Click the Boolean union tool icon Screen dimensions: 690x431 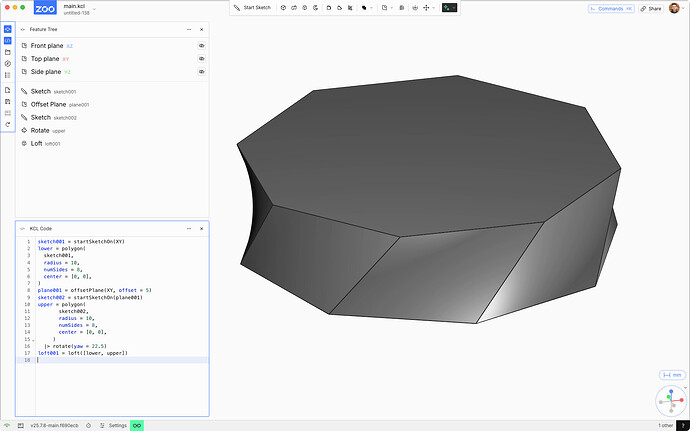click(x=363, y=8)
